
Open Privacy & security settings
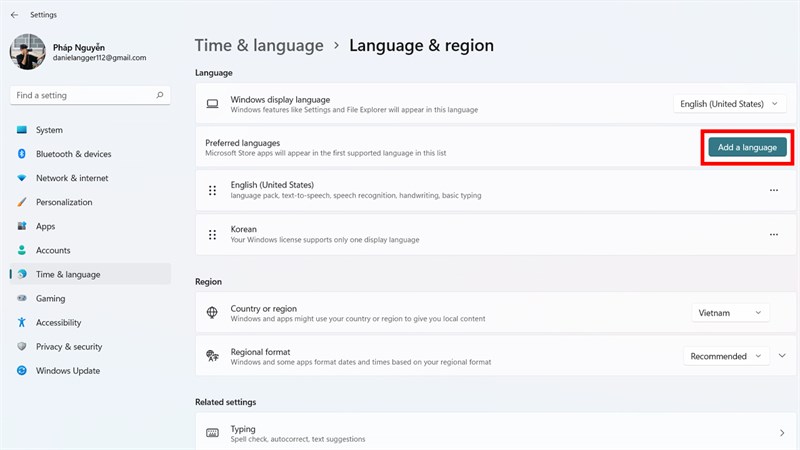(x=90, y=346)
